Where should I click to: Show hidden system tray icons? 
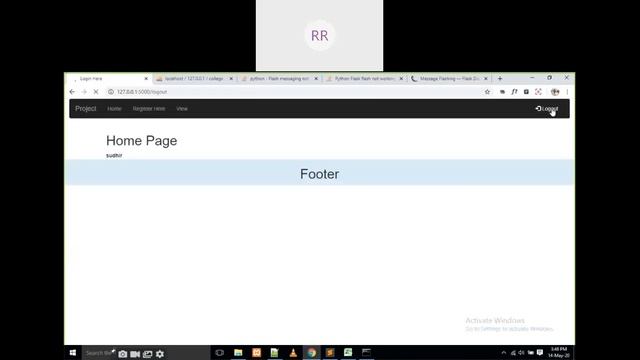(504, 353)
